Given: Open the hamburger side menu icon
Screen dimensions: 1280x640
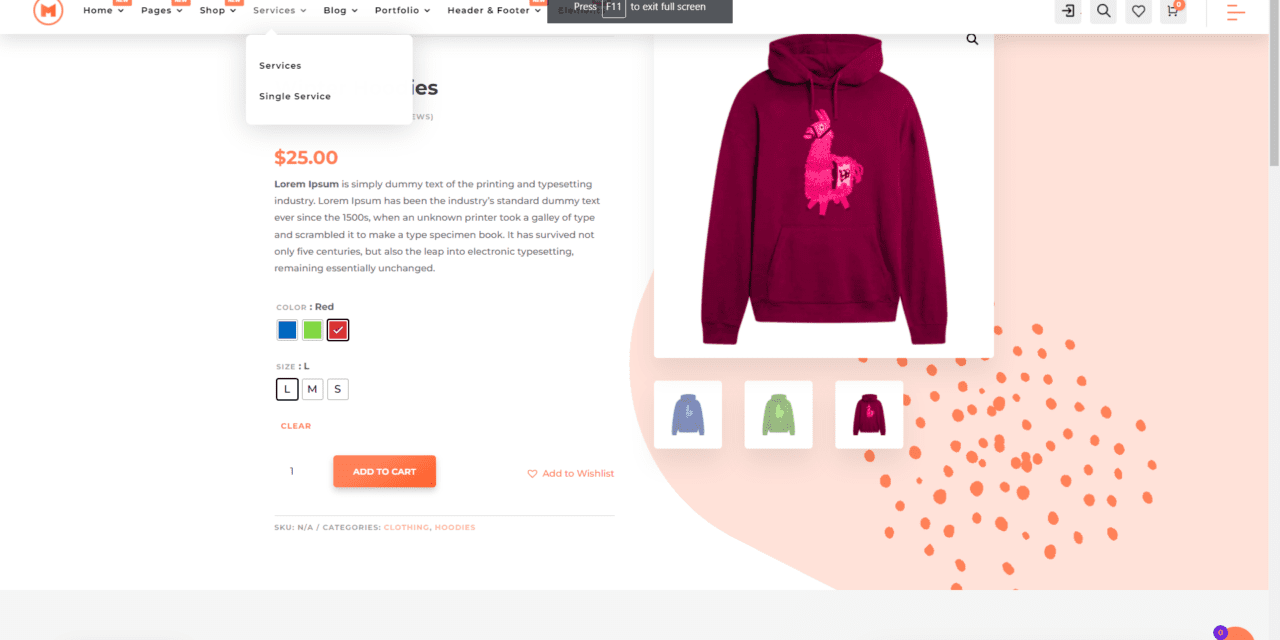Looking at the screenshot, I should point(1237,12).
